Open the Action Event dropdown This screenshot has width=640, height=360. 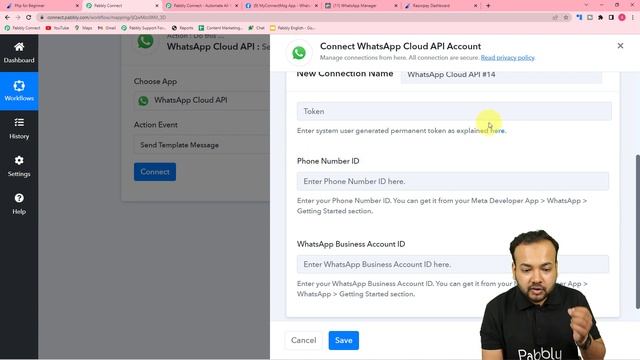point(202,145)
